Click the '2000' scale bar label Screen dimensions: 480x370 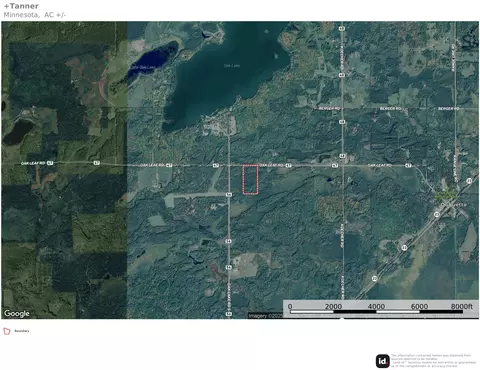[x=333, y=306]
